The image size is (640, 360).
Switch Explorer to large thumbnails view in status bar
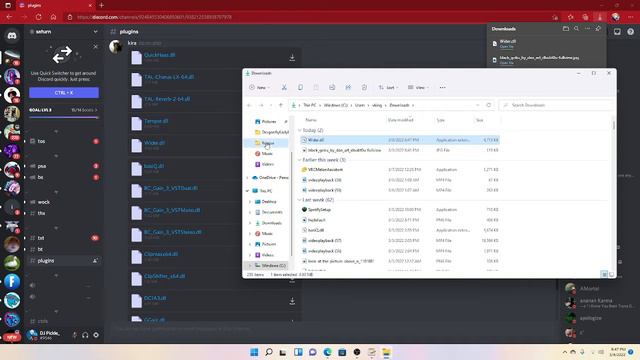pos(611,274)
